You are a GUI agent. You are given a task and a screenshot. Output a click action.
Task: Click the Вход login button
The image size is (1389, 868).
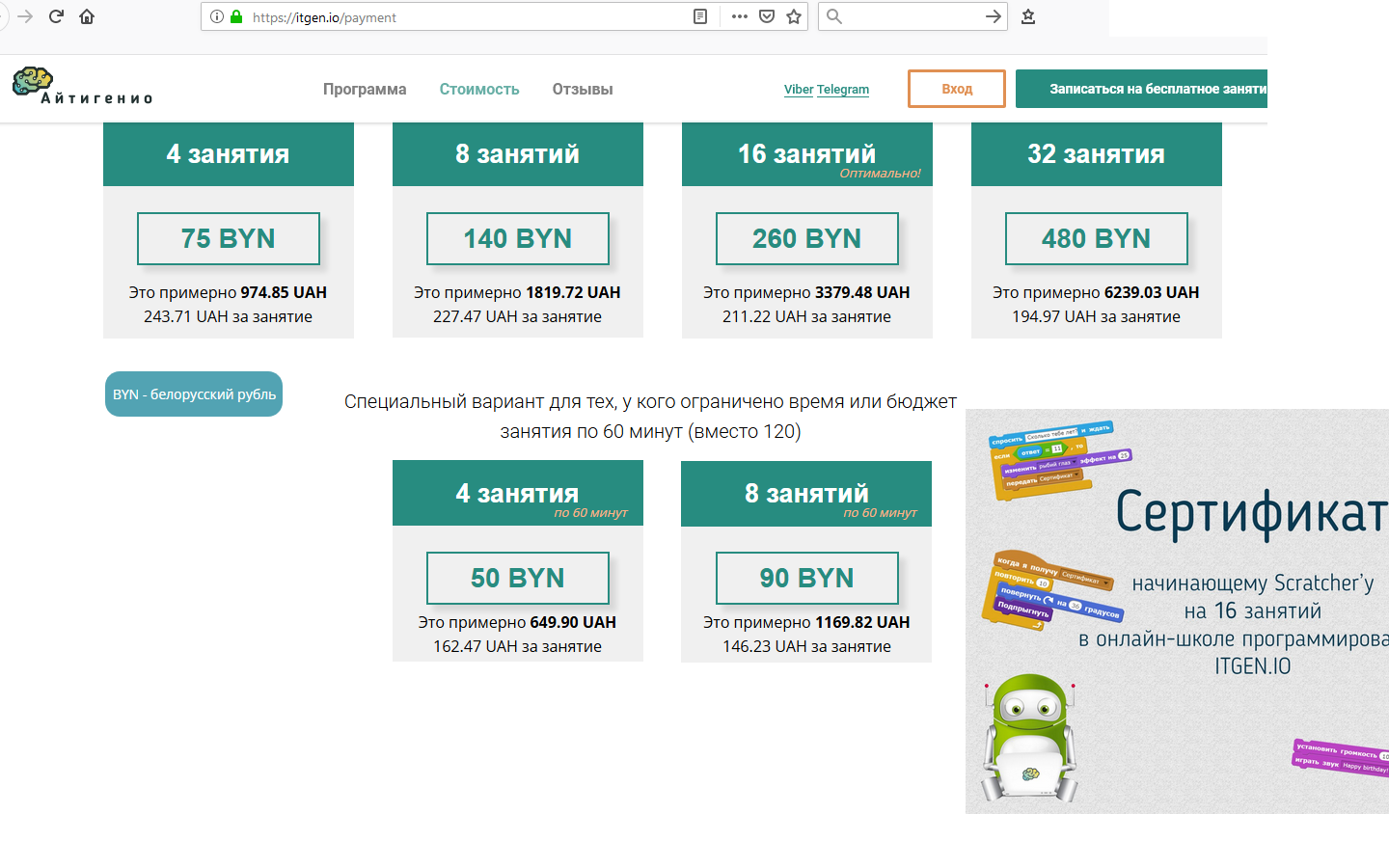pyautogui.click(x=957, y=89)
